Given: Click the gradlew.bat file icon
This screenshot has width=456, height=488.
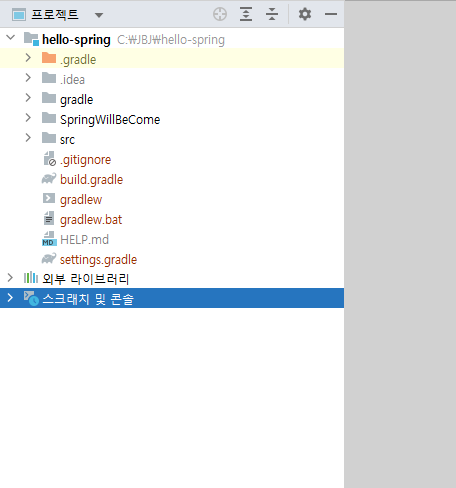Looking at the screenshot, I should tap(49, 218).
